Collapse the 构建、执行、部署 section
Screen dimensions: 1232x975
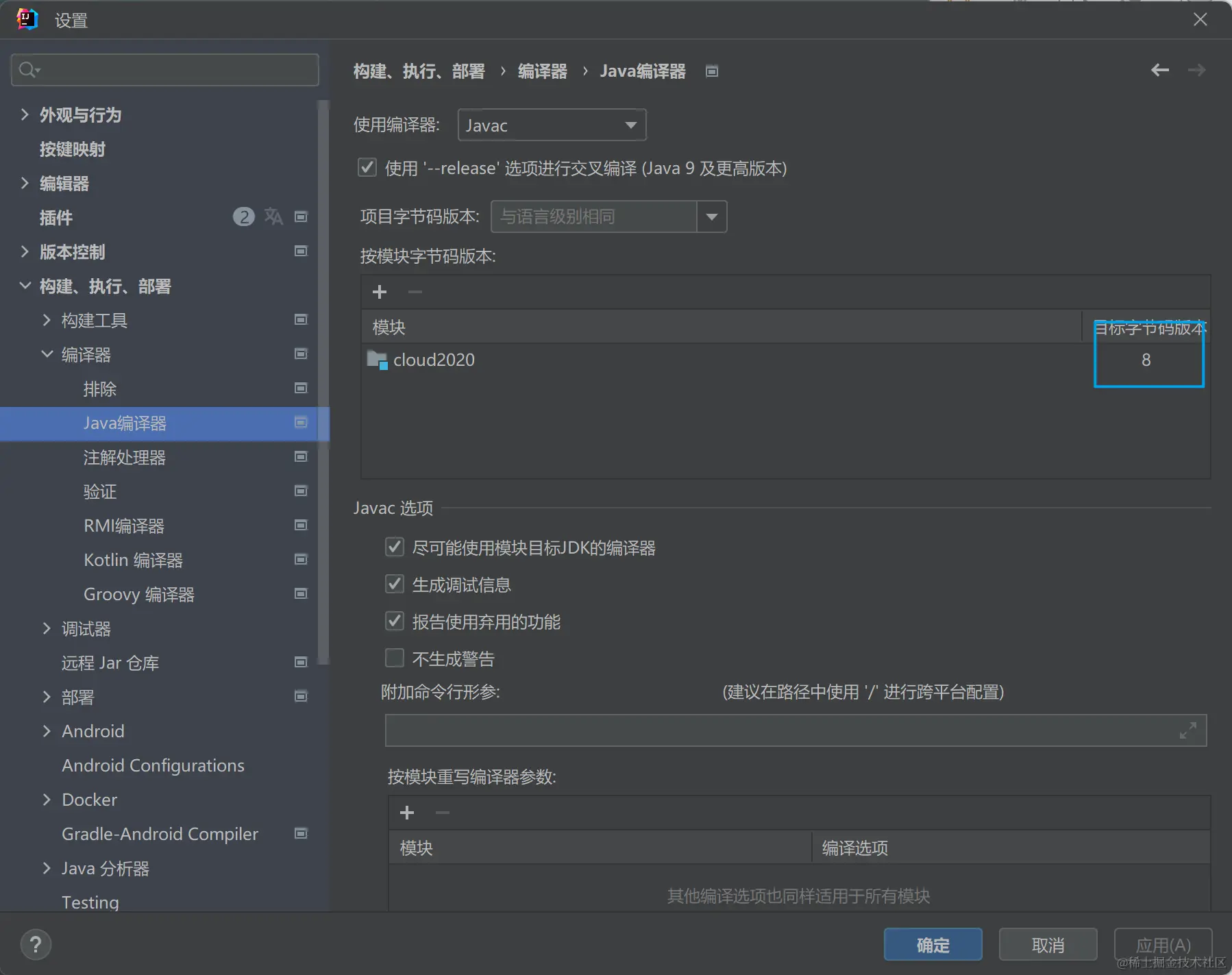point(25,286)
